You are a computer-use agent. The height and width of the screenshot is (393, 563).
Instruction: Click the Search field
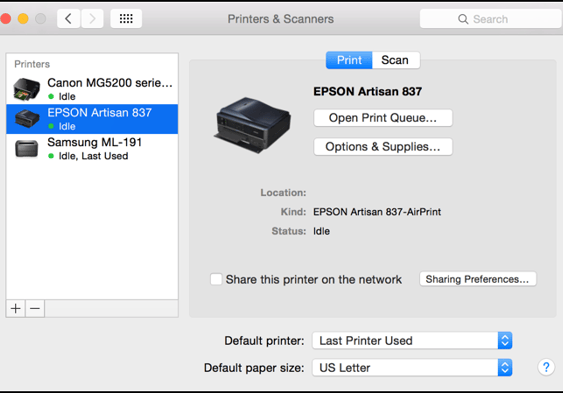point(490,19)
